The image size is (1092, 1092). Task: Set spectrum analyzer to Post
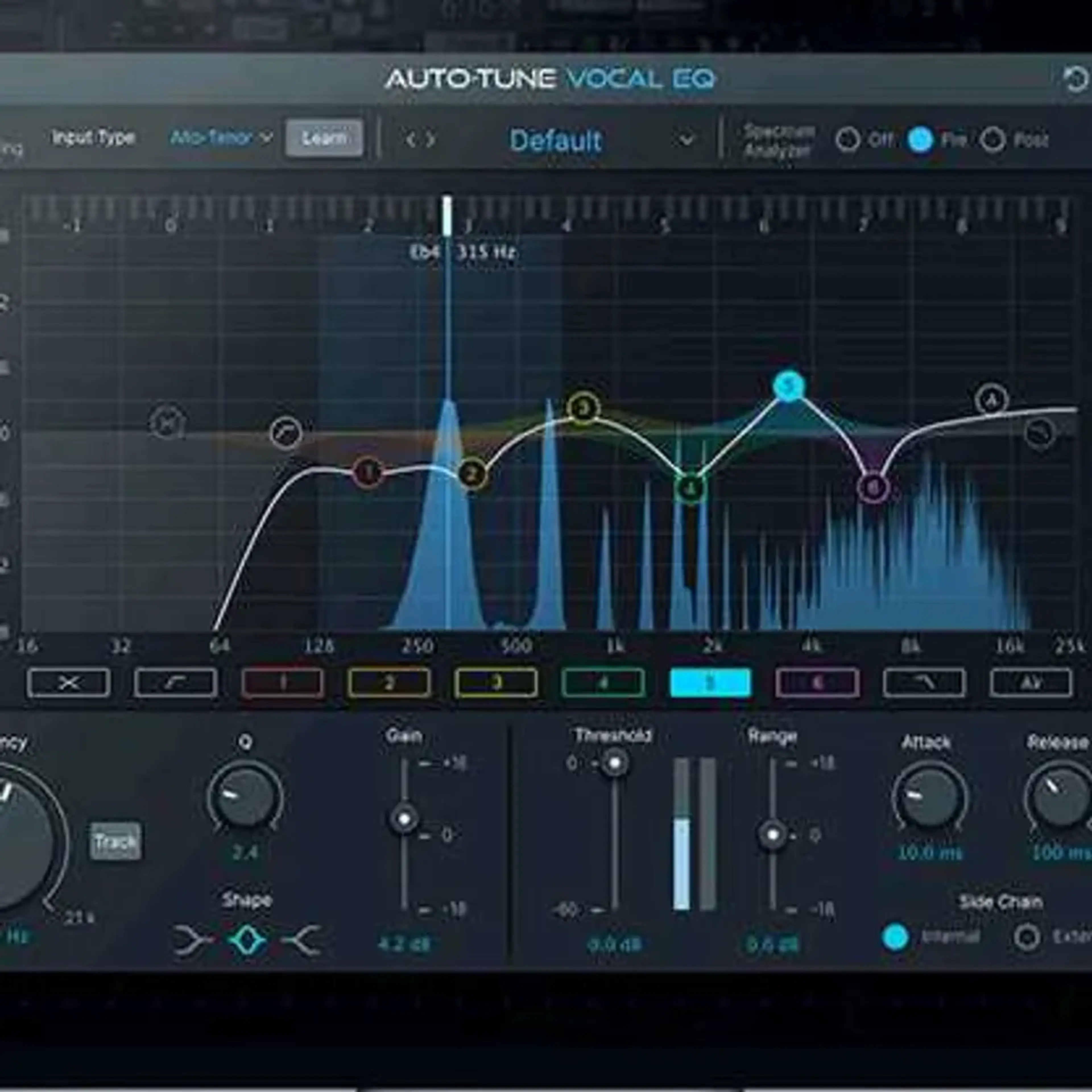pos(992,140)
